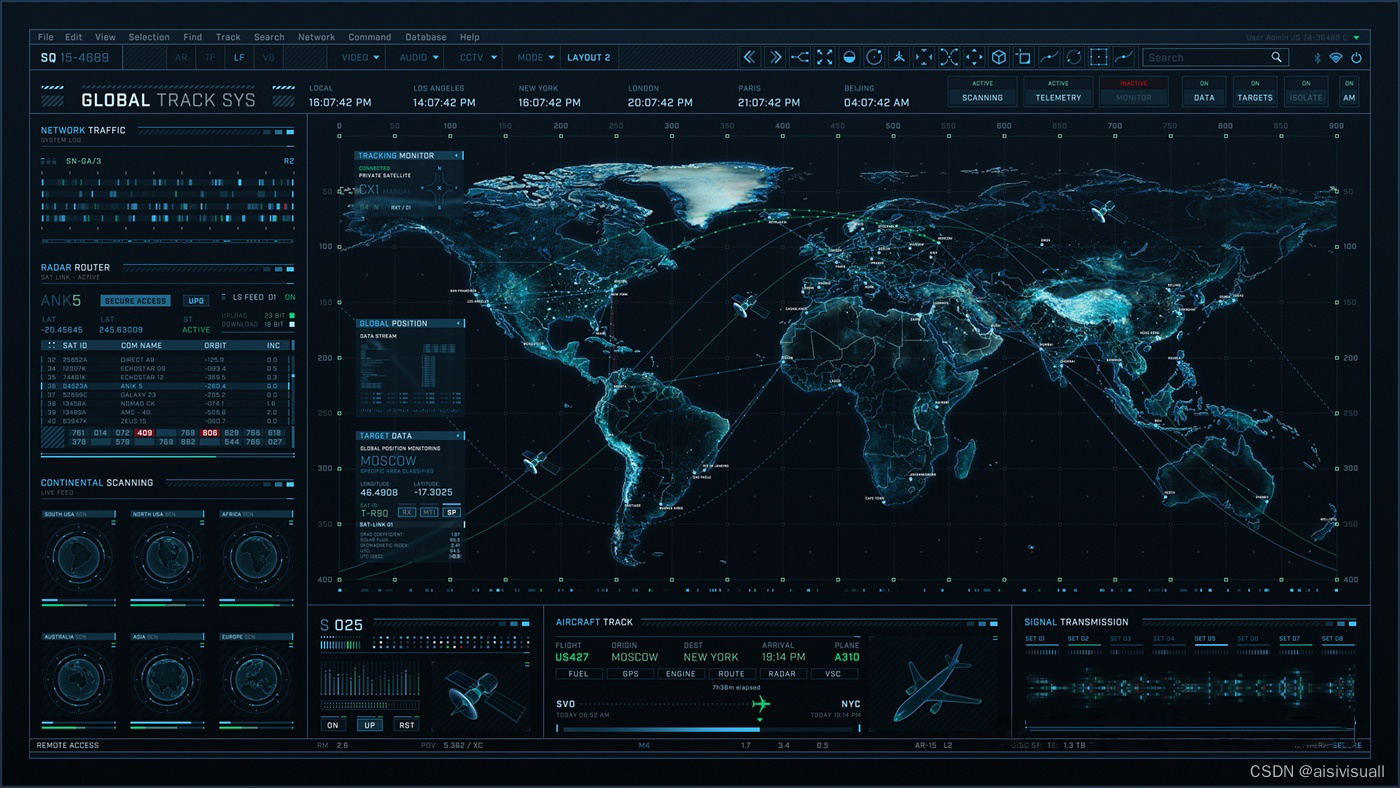
Task: Select the crossing paths shuffle icon
Action: pos(949,57)
